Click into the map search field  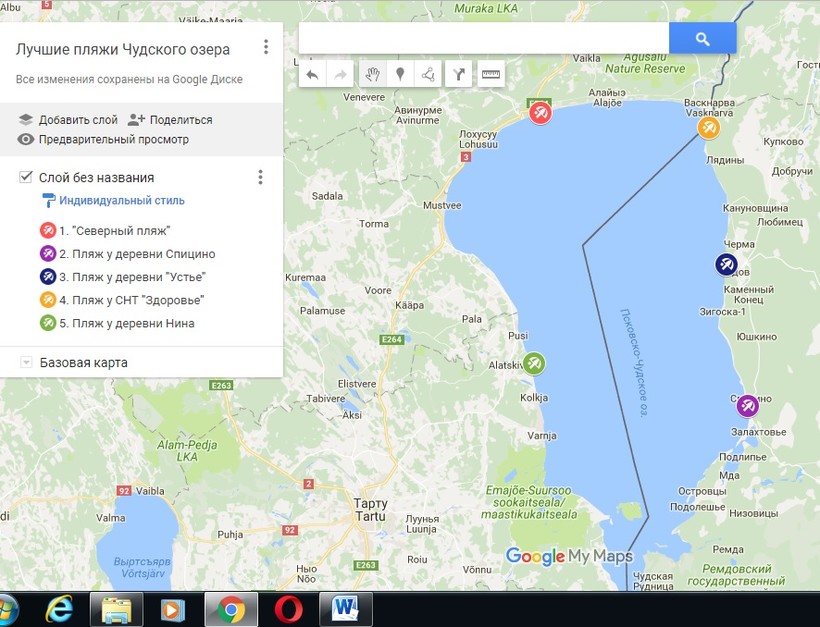[484, 38]
